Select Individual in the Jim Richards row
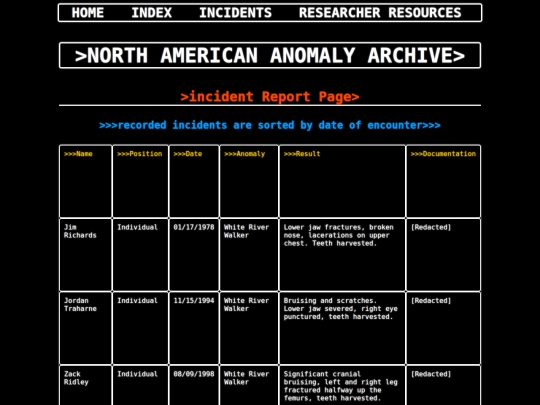 pyautogui.click(x=137, y=227)
